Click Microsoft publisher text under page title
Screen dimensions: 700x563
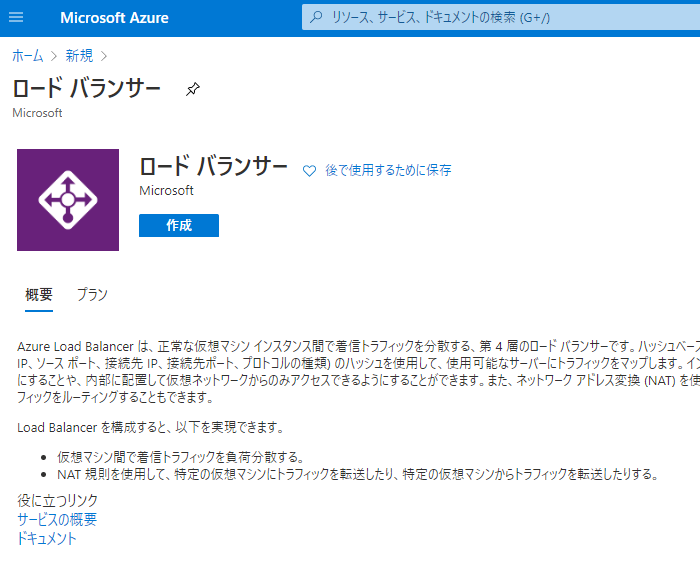point(38,113)
